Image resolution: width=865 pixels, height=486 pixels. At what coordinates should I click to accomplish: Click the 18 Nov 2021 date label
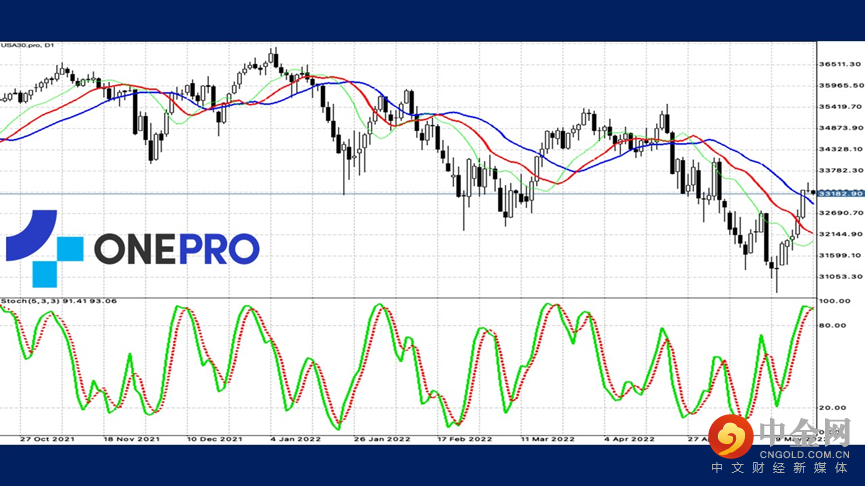(131, 439)
